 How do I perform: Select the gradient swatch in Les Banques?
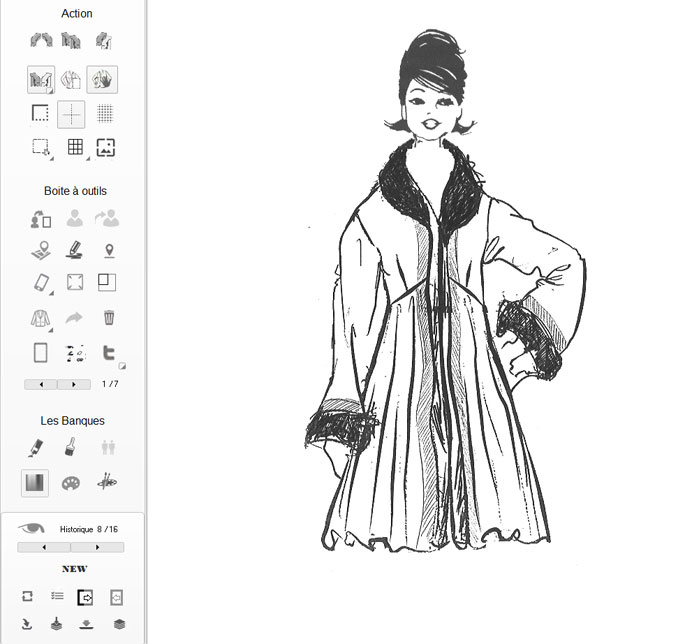(35, 483)
